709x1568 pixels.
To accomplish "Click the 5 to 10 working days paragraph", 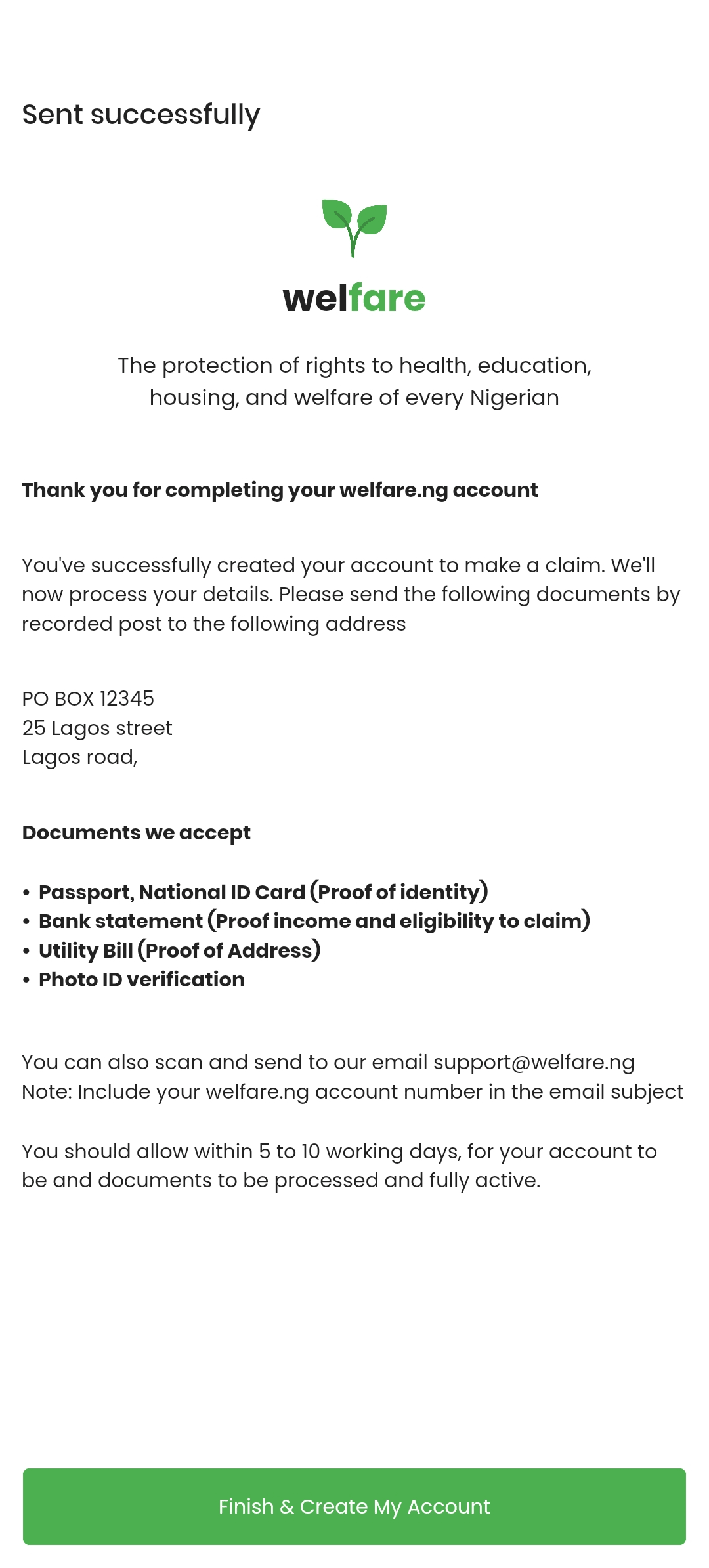I will [x=339, y=1166].
